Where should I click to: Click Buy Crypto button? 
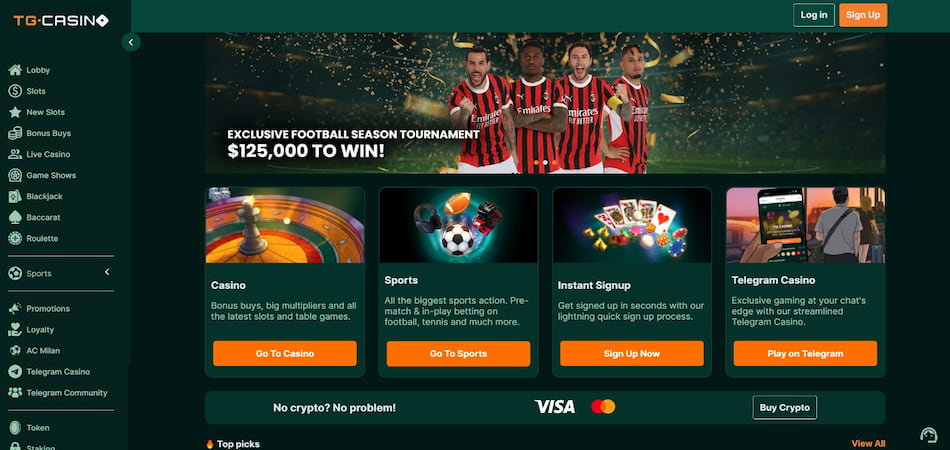(785, 408)
